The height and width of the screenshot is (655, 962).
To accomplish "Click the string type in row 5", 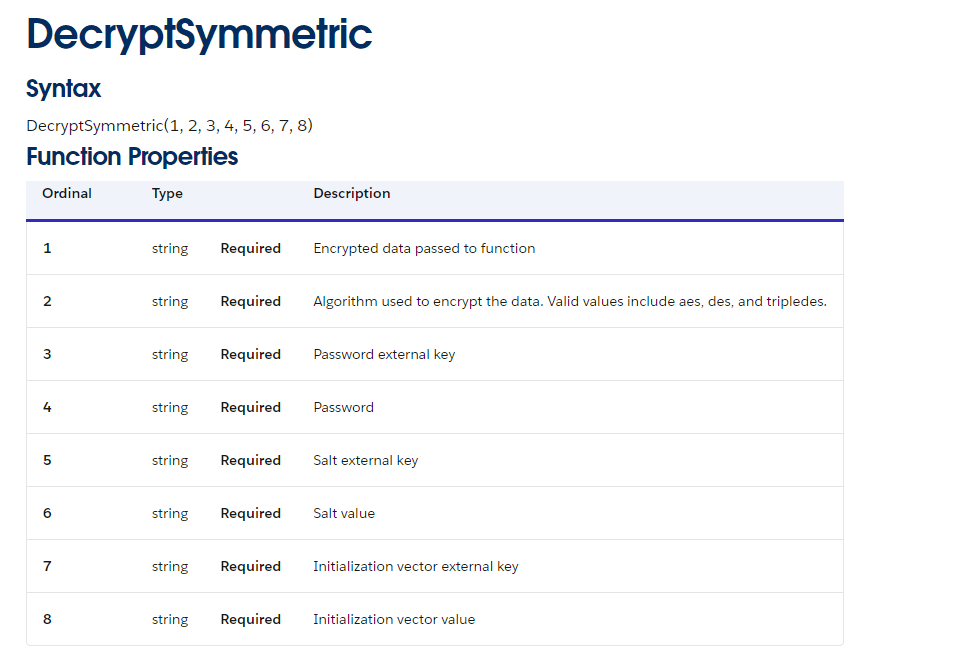I will tap(170, 460).
